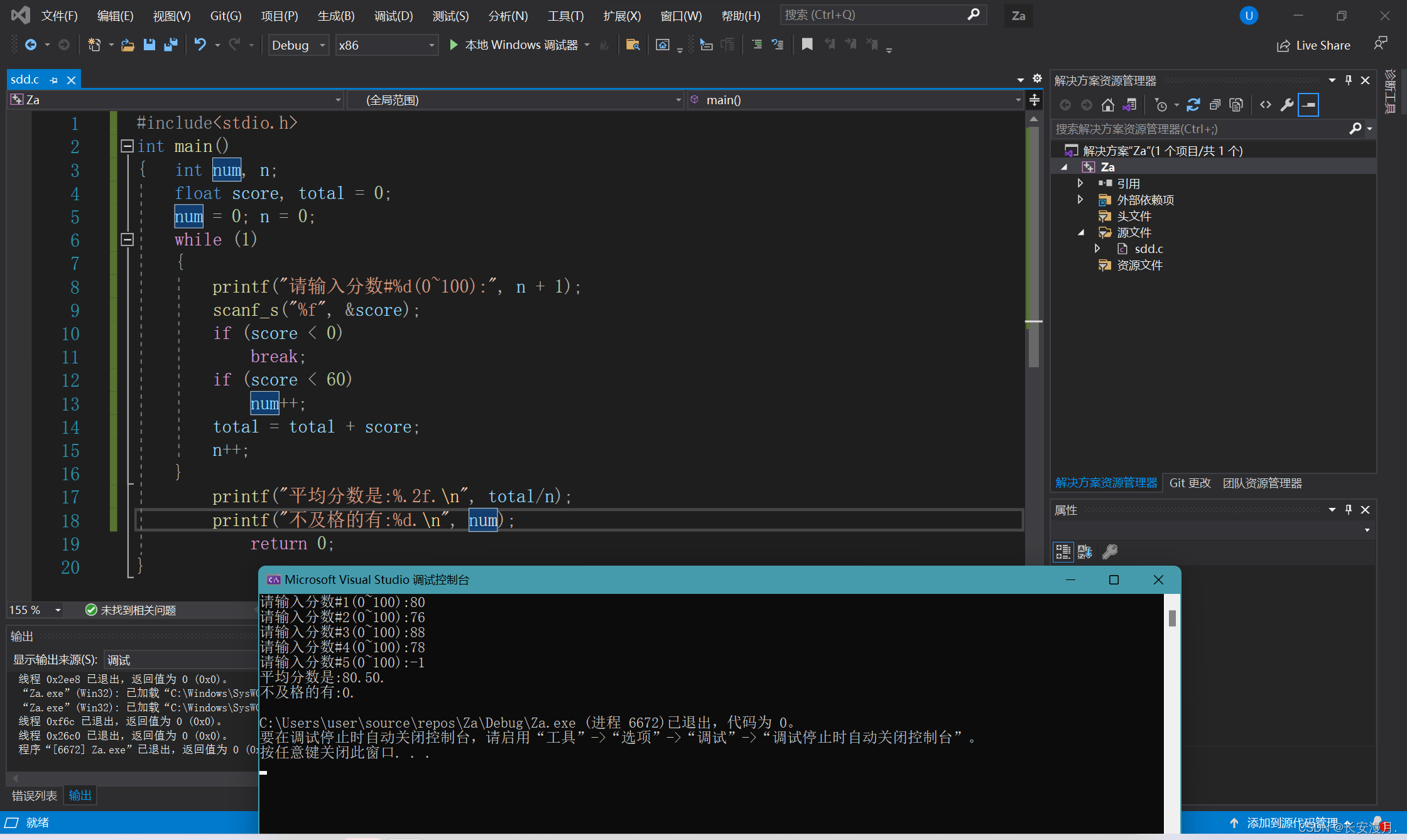Toggle the Preview Selected Items button
Viewport: 1407px width, 840px height.
[1308, 105]
